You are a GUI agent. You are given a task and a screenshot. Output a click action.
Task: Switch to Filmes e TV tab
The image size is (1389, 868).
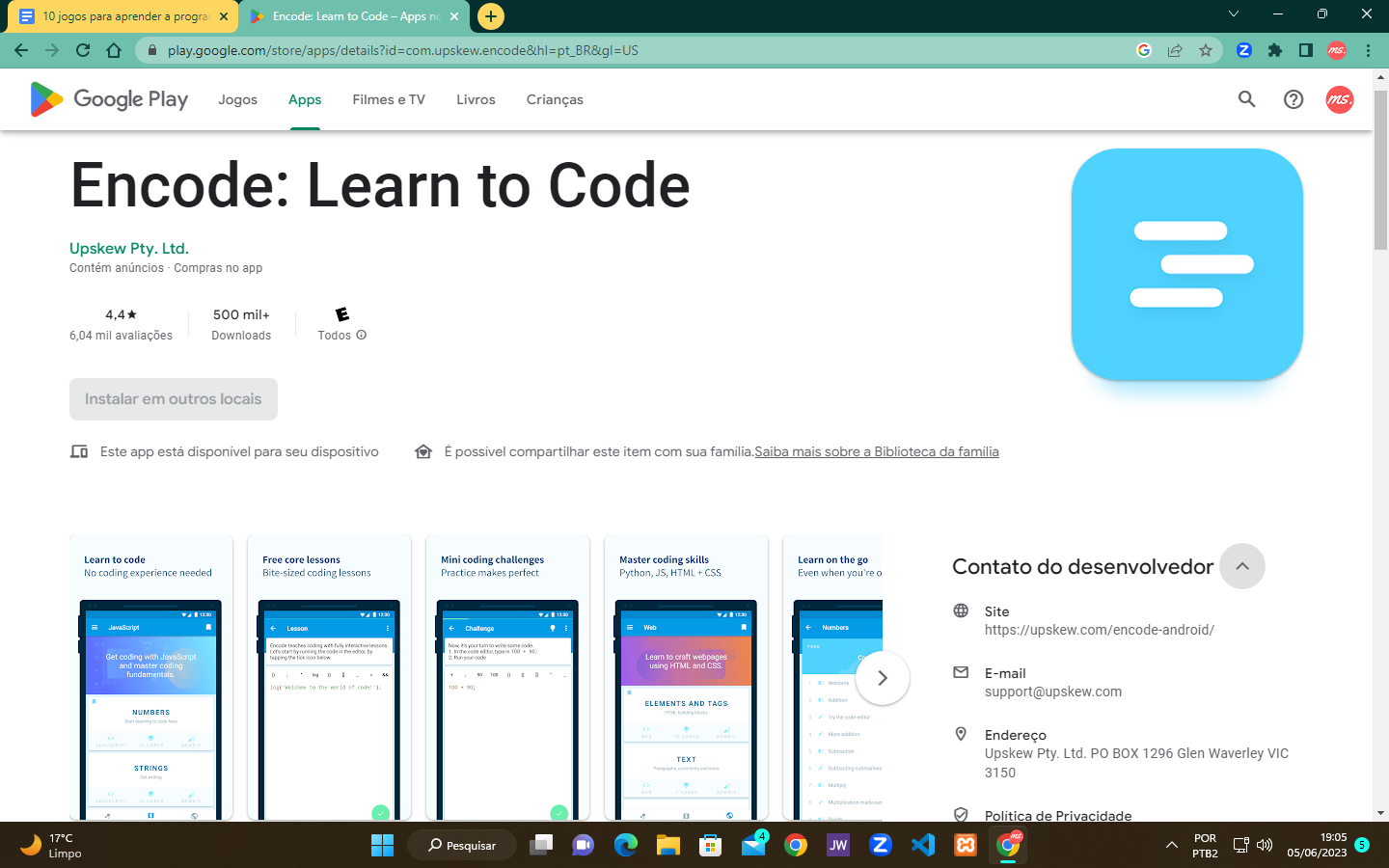pyautogui.click(x=389, y=99)
